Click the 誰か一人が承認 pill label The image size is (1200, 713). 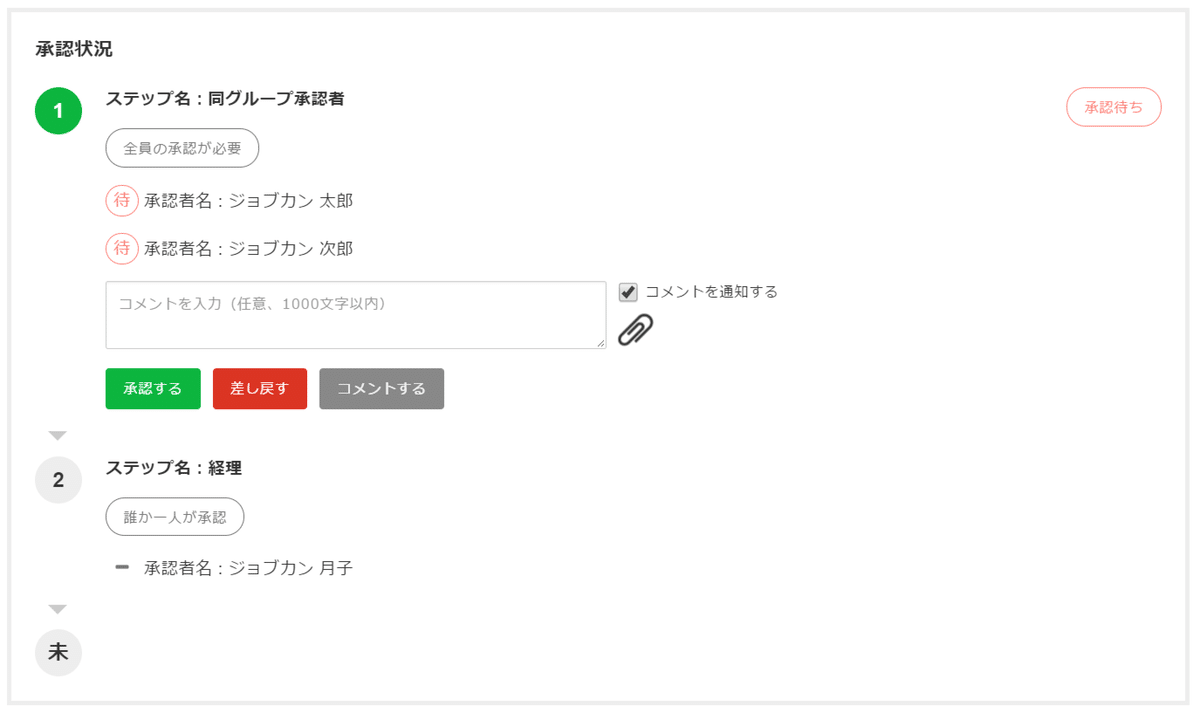tap(175, 517)
